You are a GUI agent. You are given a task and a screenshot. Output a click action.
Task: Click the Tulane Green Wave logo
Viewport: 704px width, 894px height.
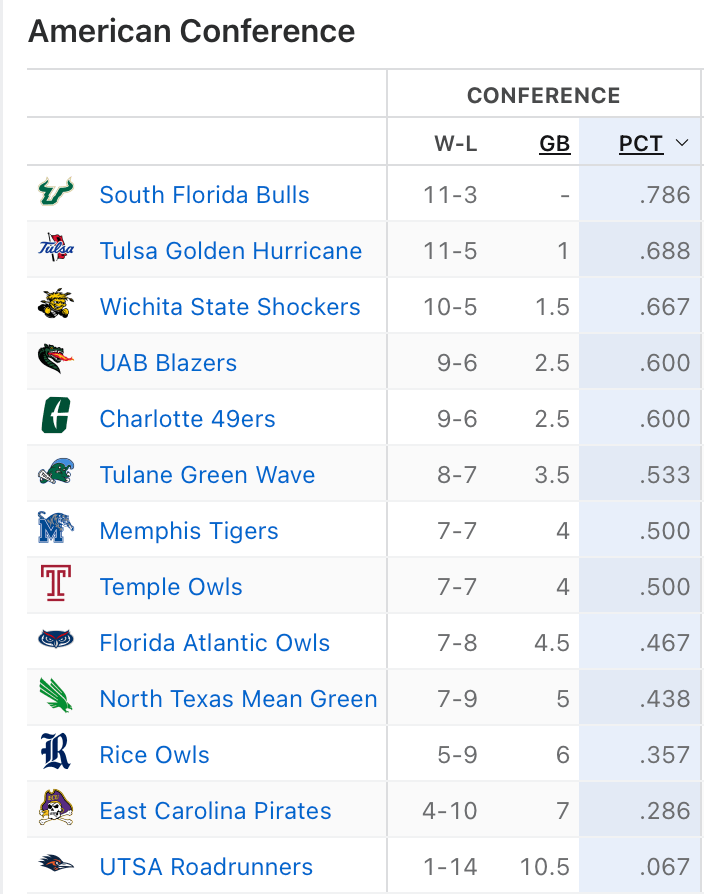click(55, 474)
